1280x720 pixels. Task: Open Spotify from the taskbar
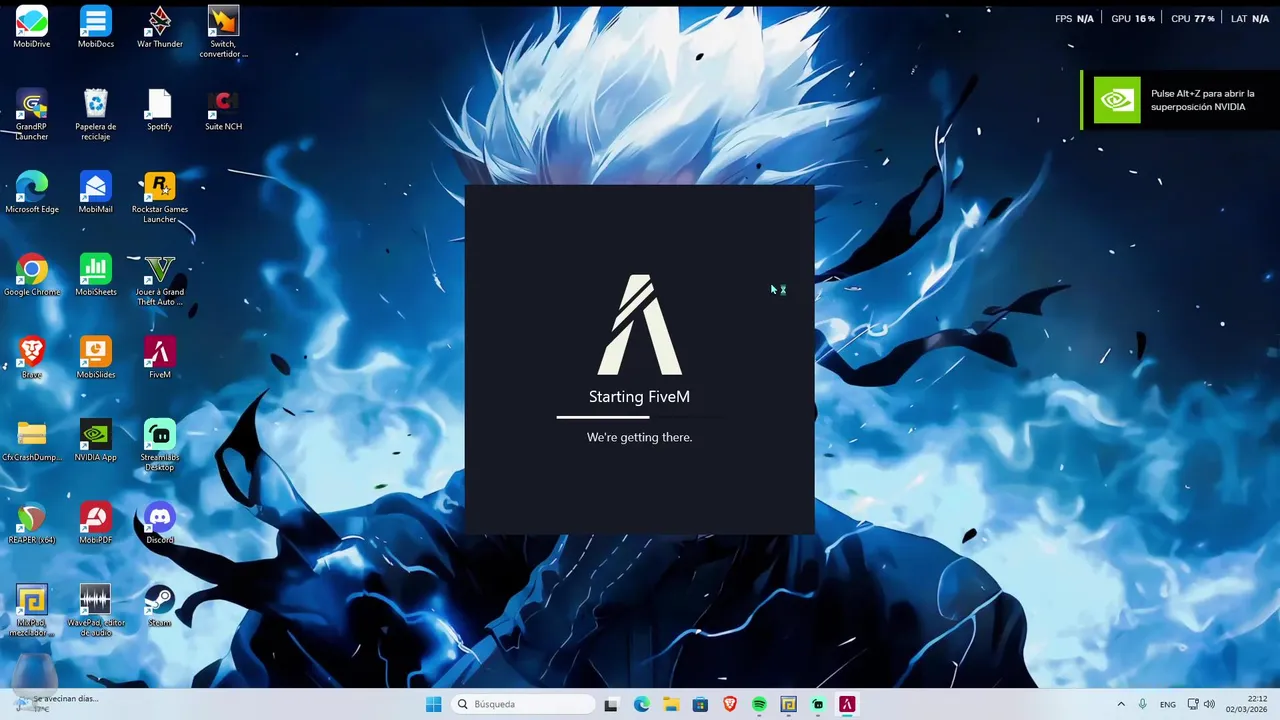pyautogui.click(x=759, y=704)
